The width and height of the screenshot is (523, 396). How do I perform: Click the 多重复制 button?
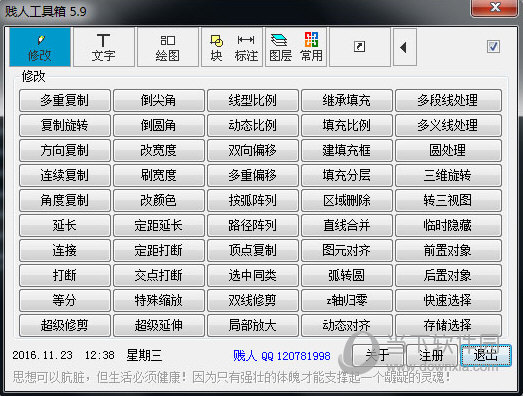65,100
